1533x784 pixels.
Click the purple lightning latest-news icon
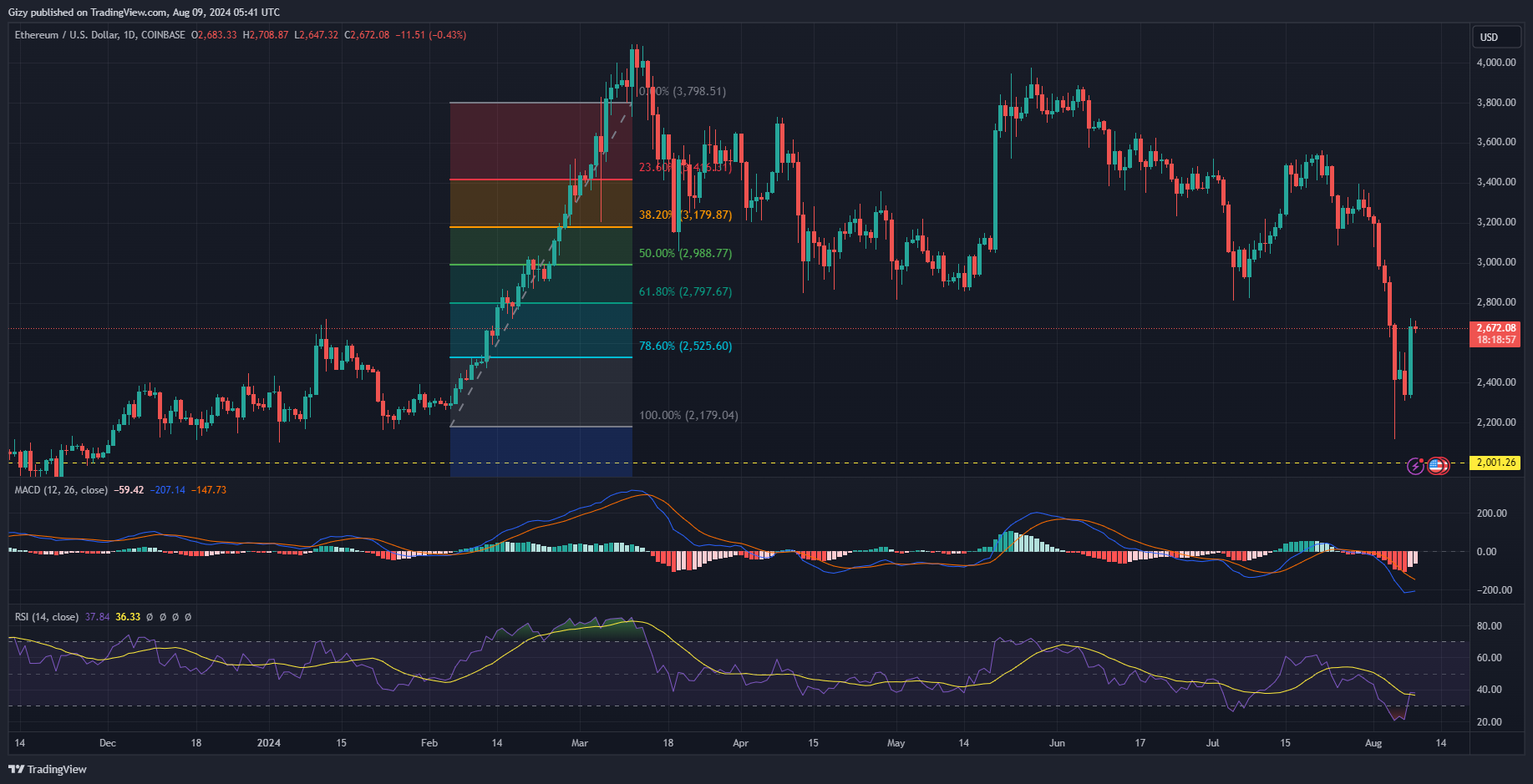pos(1415,466)
